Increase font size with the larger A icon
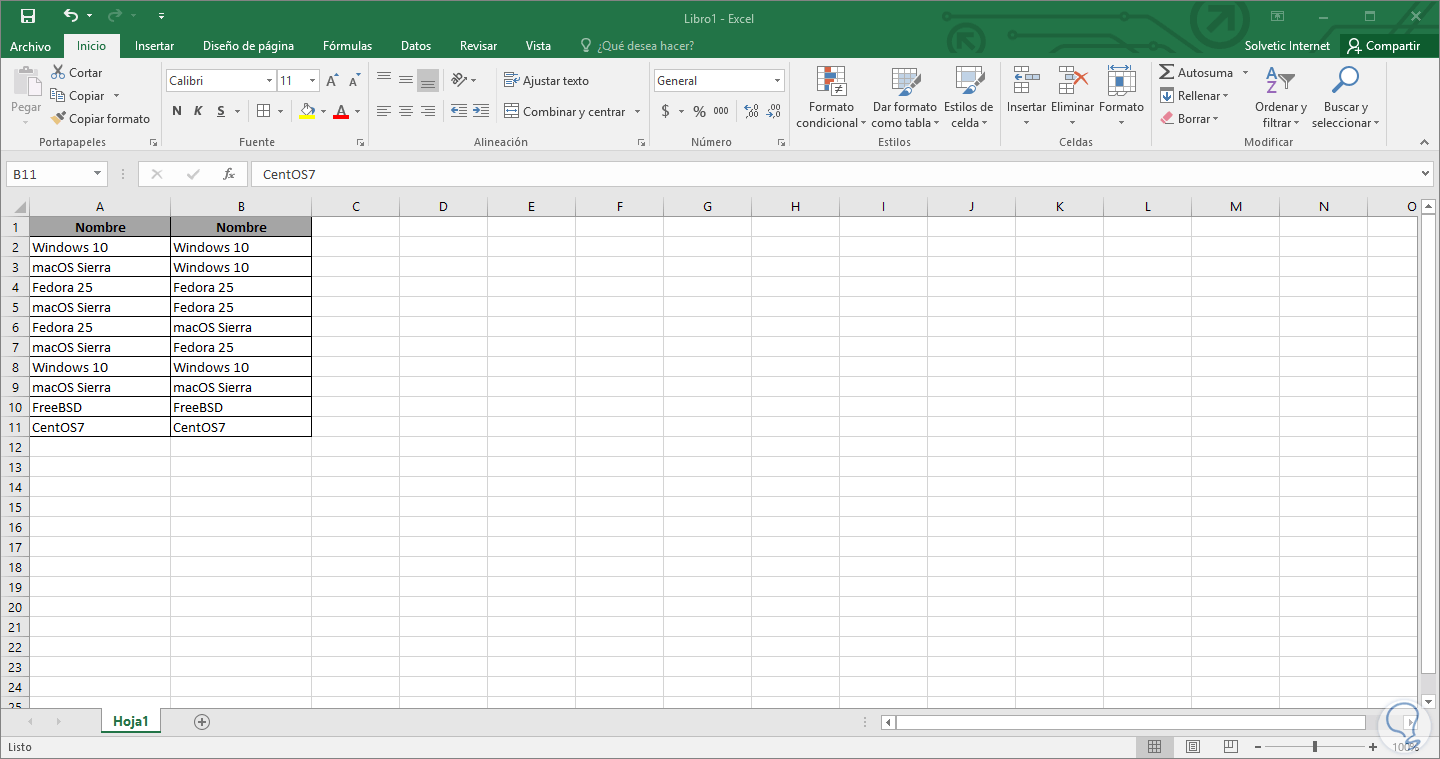The width and height of the screenshot is (1440, 759). click(x=333, y=81)
